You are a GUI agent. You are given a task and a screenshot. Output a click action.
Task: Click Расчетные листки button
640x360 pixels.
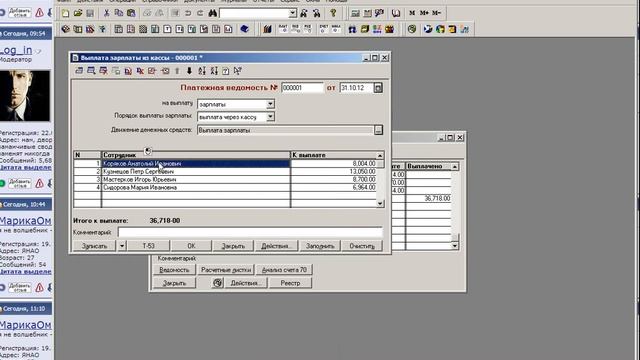pos(226,270)
